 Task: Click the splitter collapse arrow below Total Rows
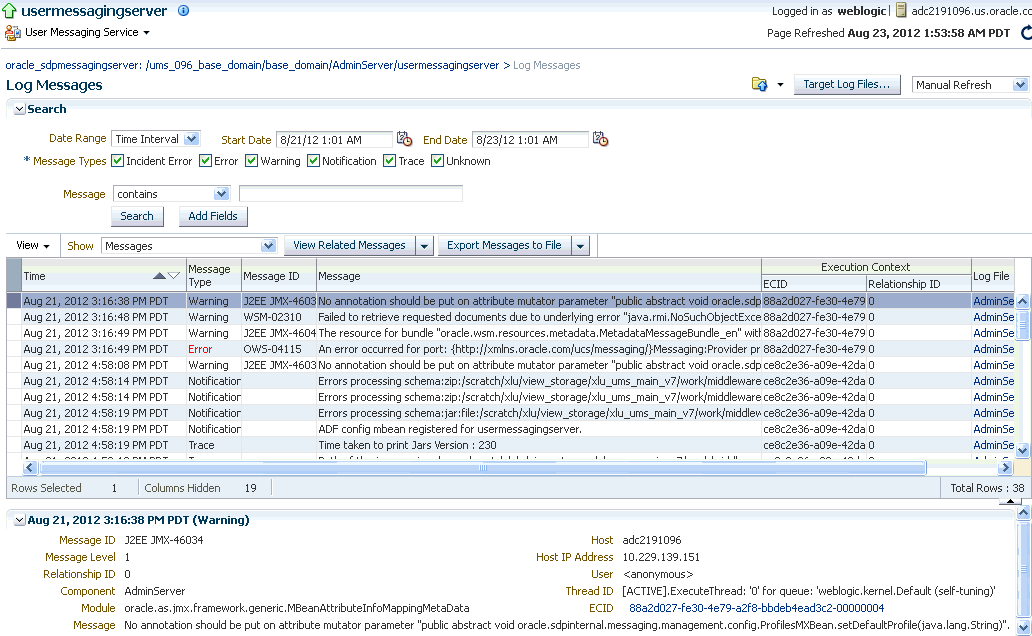[x=1010, y=502]
